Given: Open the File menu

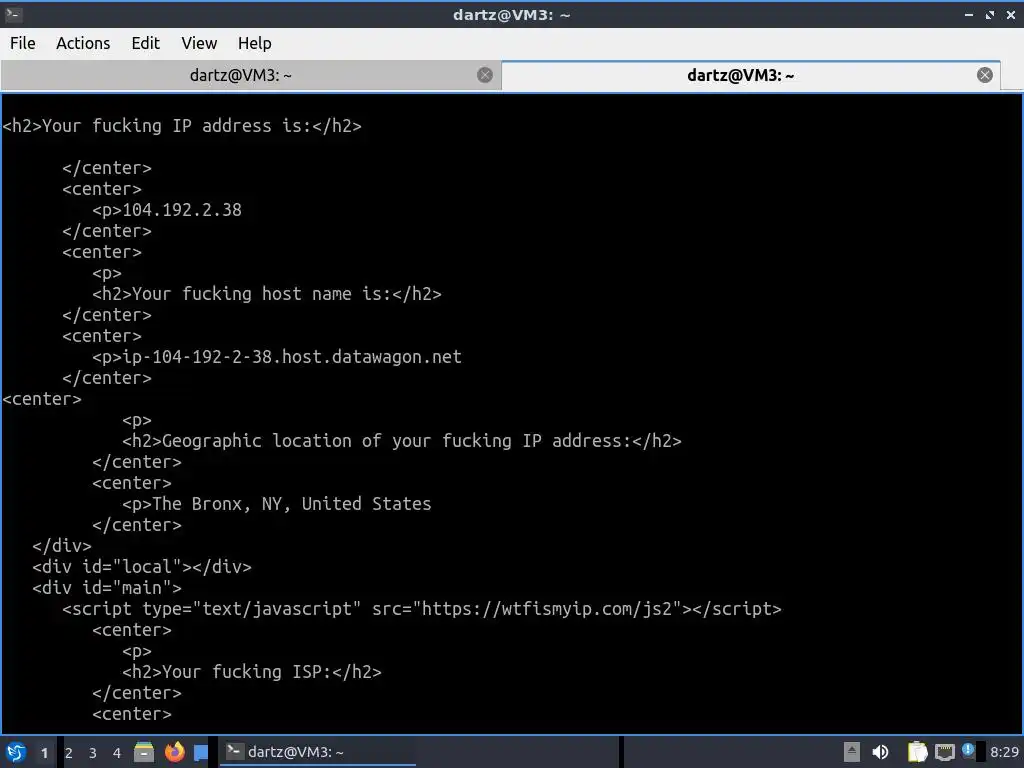Looking at the screenshot, I should coord(23,43).
